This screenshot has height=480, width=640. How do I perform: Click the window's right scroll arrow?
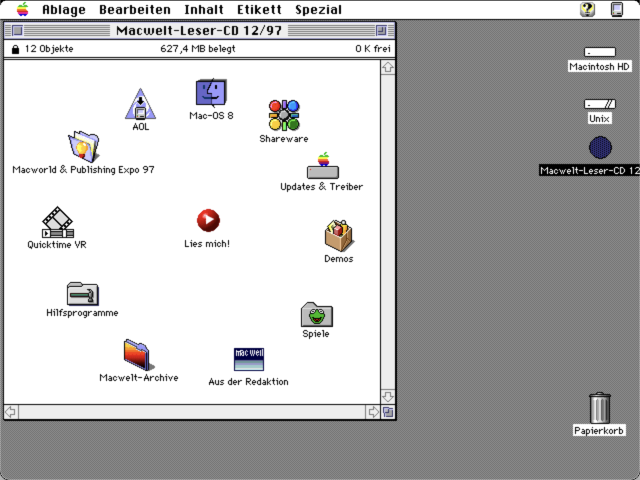(x=373, y=412)
